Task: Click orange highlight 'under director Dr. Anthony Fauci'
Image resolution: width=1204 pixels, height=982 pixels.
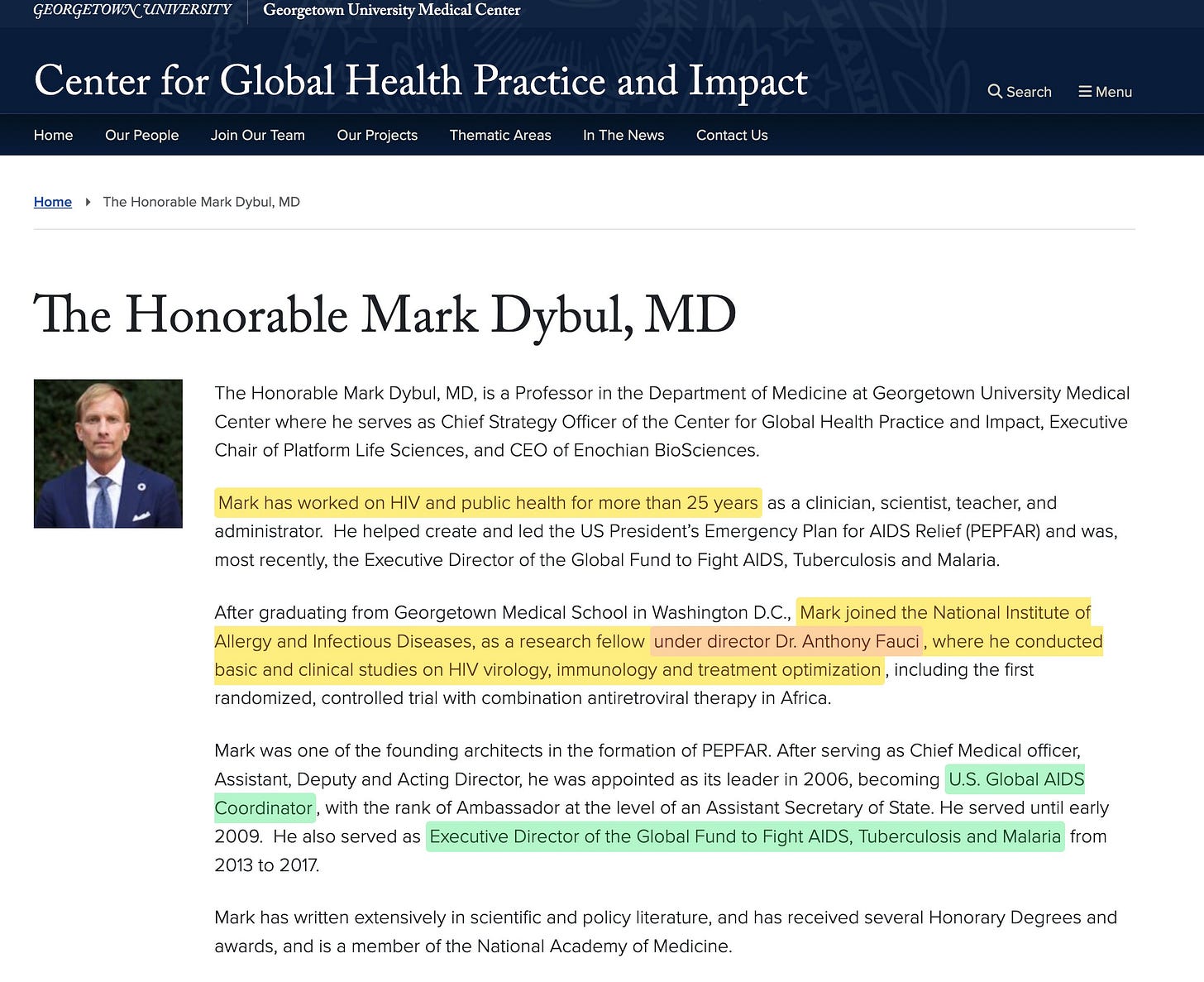Action: click(786, 641)
